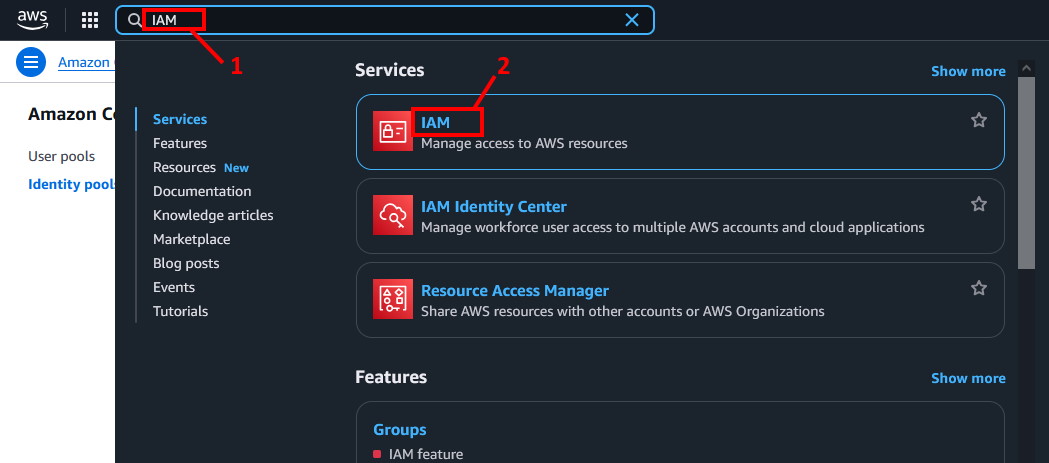The width and height of the screenshot is (1049, 463).
Task: Select Features in search categories
Action: click(180, 143)
